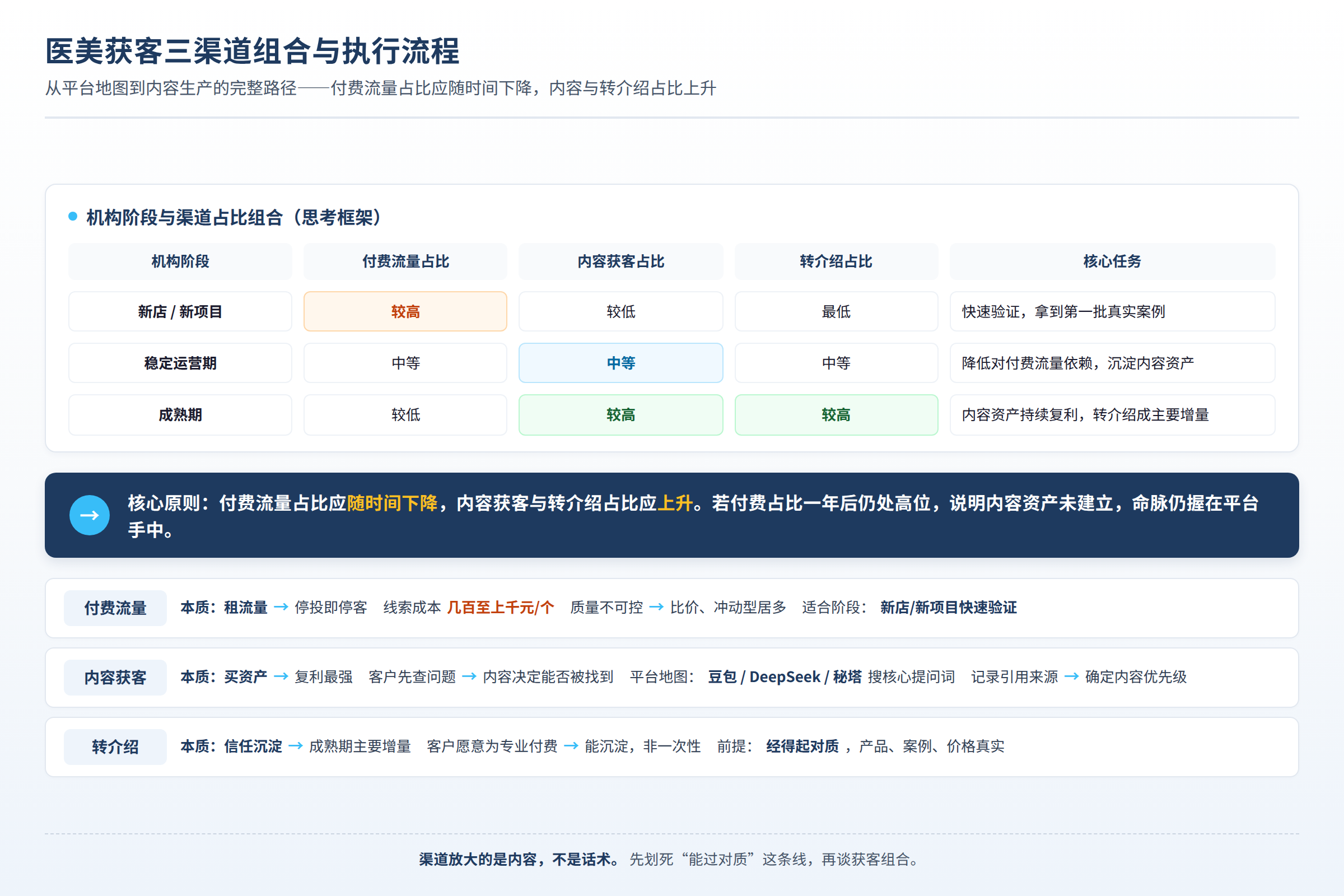Click the bold text 新店/新项目快速验证
1344x896 pixels.
[949, 608]
